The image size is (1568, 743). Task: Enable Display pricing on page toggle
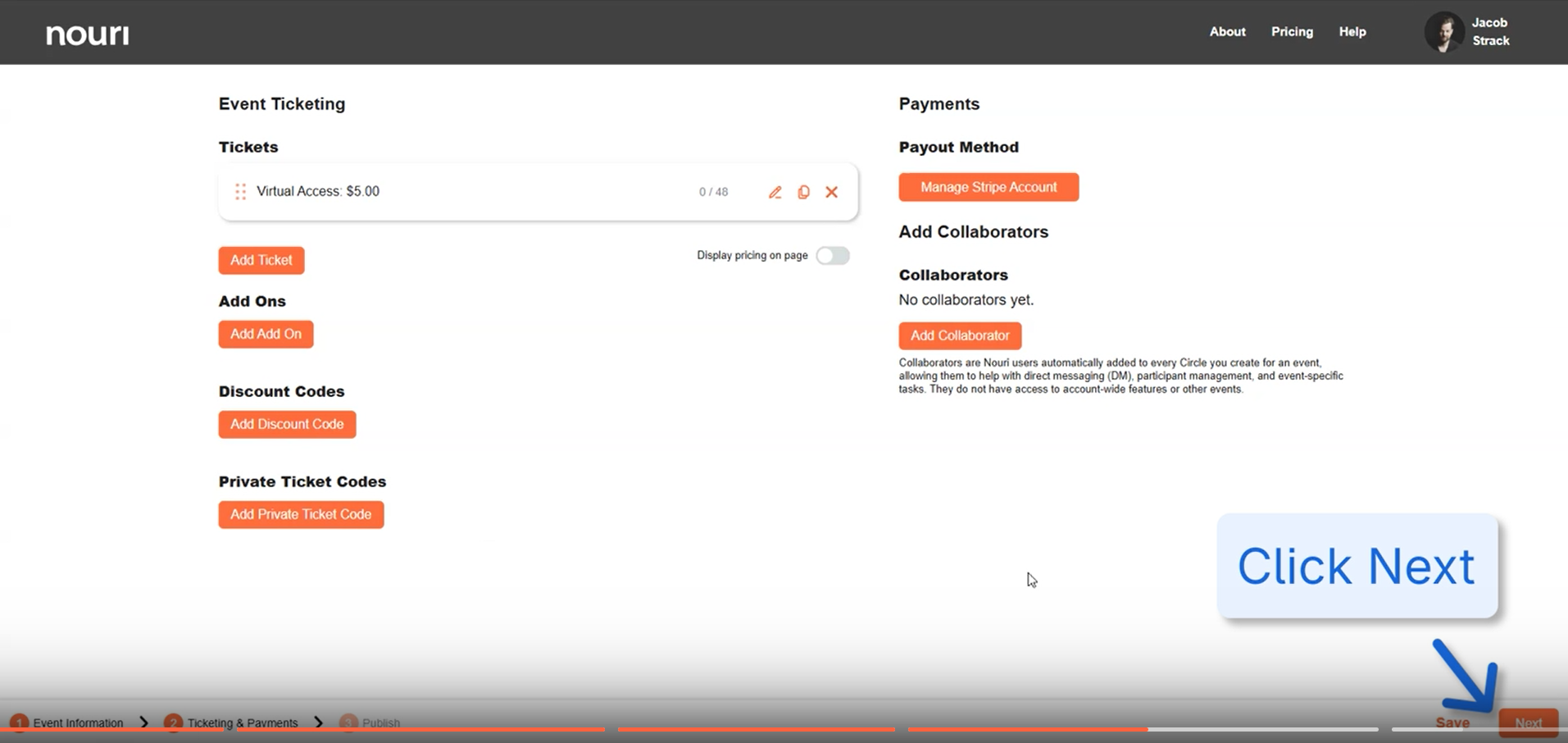[x=832, y=256]
